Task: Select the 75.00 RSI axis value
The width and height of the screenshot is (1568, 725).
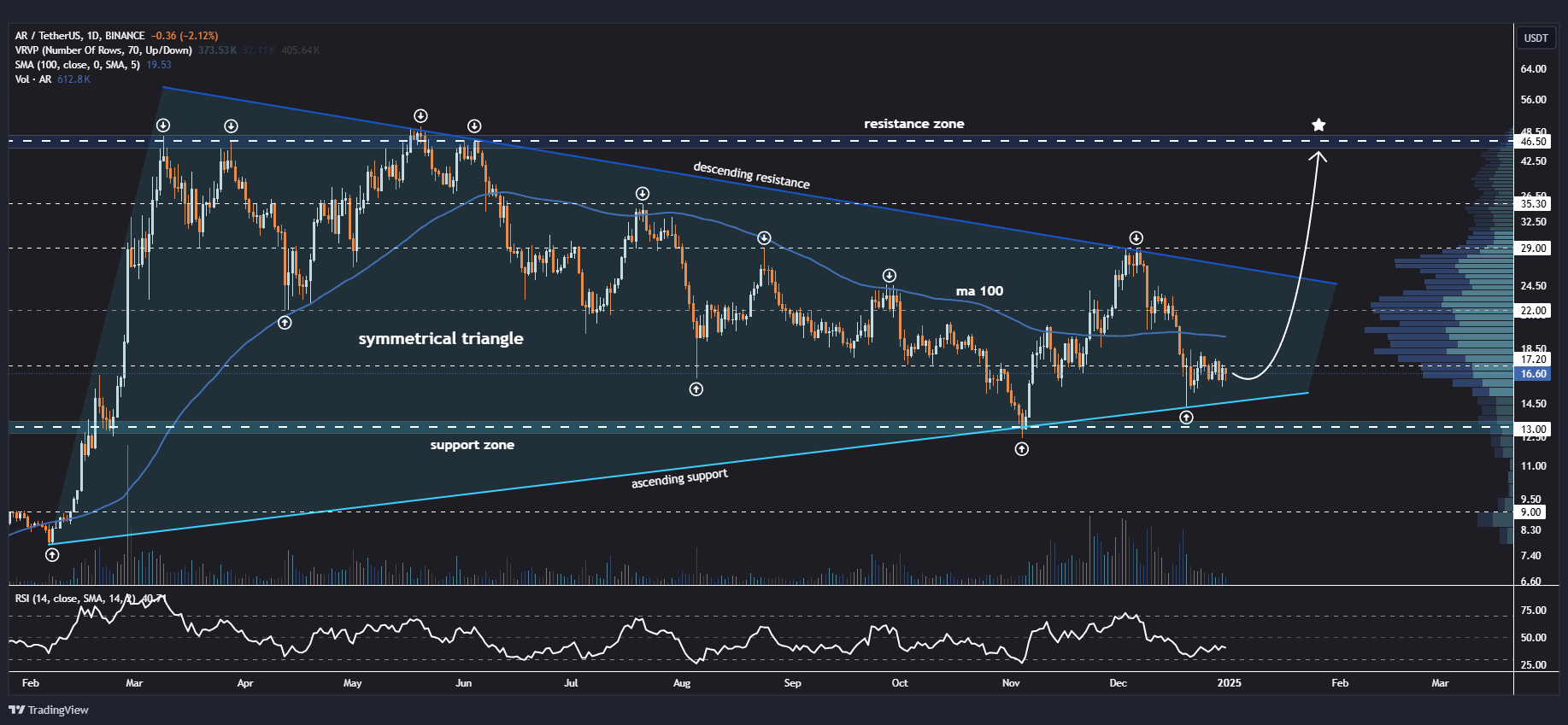Action: coord(1534,611)
